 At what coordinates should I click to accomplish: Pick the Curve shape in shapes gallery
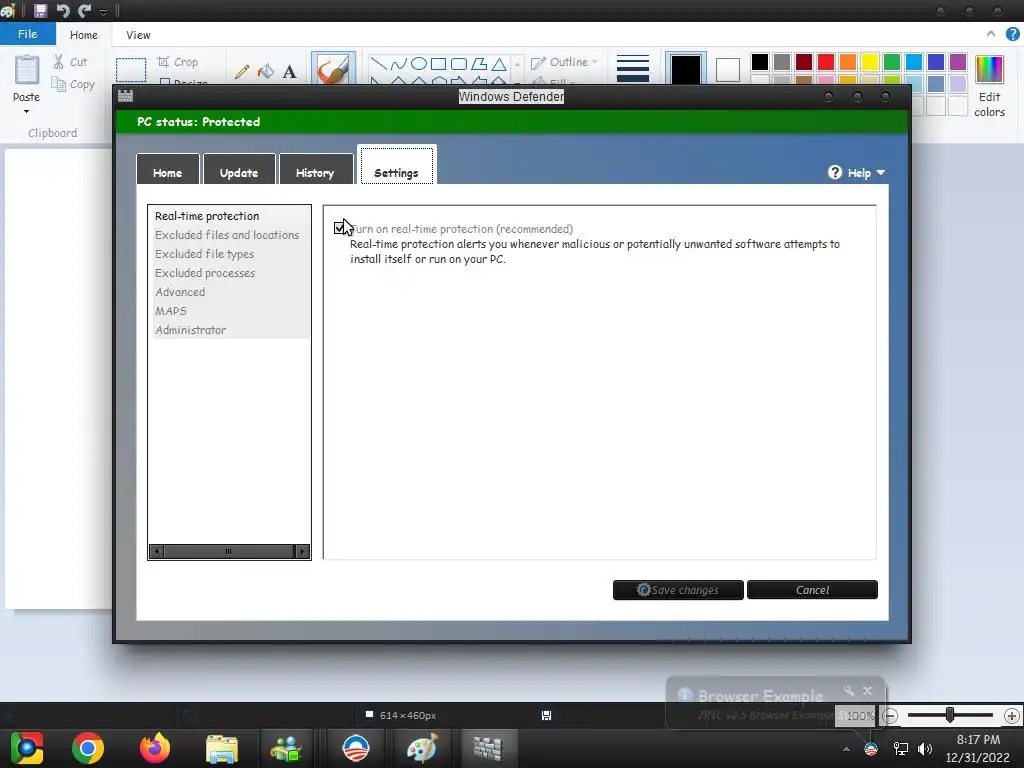point(398,63)
